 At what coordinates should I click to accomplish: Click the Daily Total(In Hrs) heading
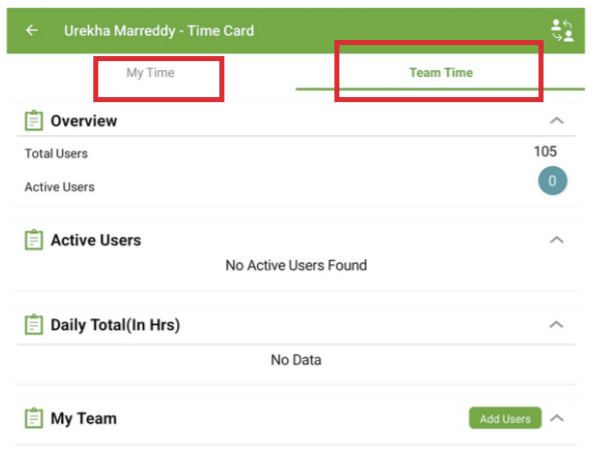[x=115, y=325]
